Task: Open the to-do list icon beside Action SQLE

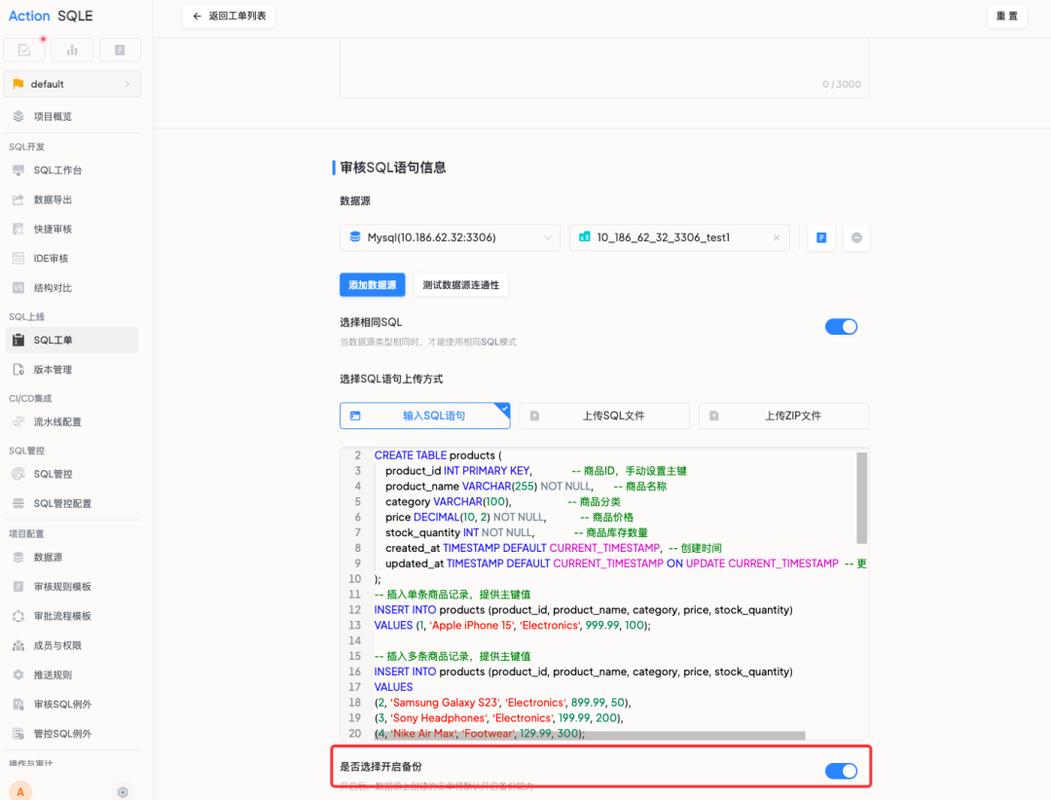Action: (x=22, y=49)
